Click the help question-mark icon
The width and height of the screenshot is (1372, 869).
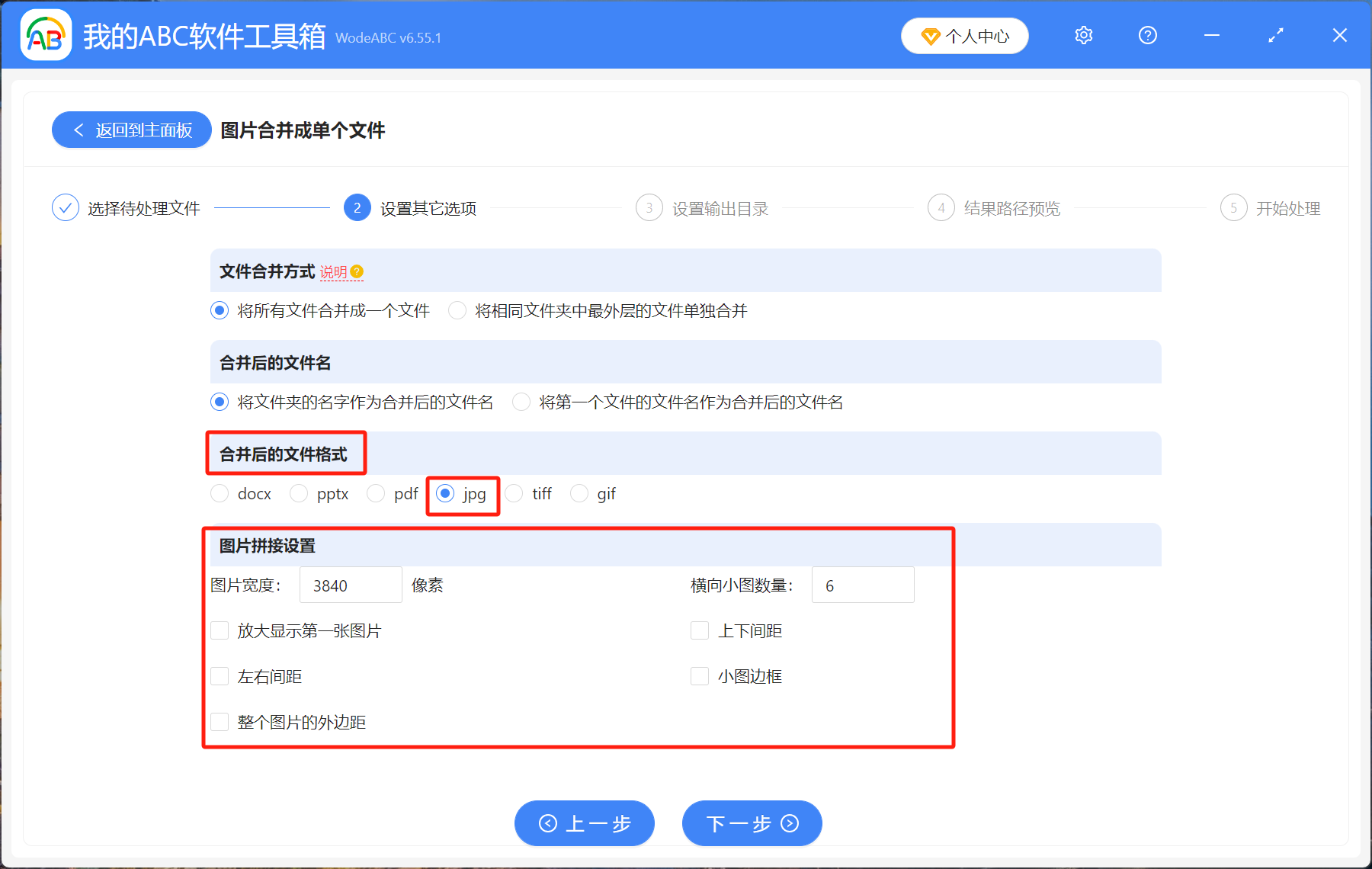click(1147, 35)
